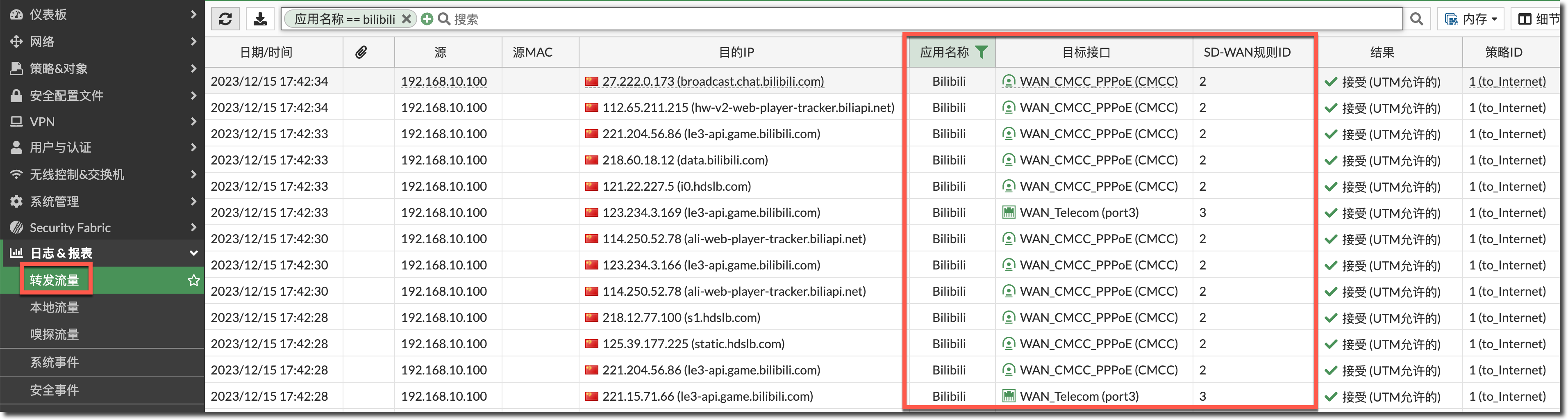1568x420 pixels.
Task: Click the download log icon
Action: click(x=260, y=19)
